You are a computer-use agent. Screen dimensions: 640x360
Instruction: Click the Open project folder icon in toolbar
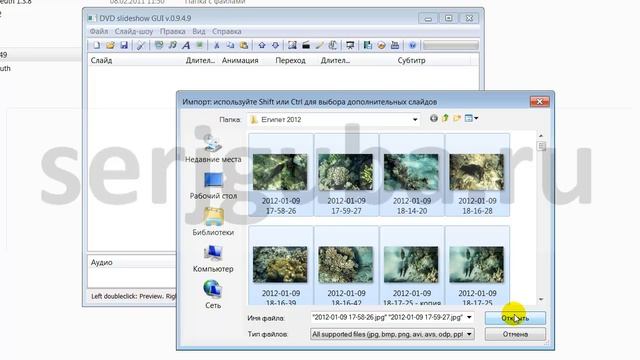click(x=110, y=45)
